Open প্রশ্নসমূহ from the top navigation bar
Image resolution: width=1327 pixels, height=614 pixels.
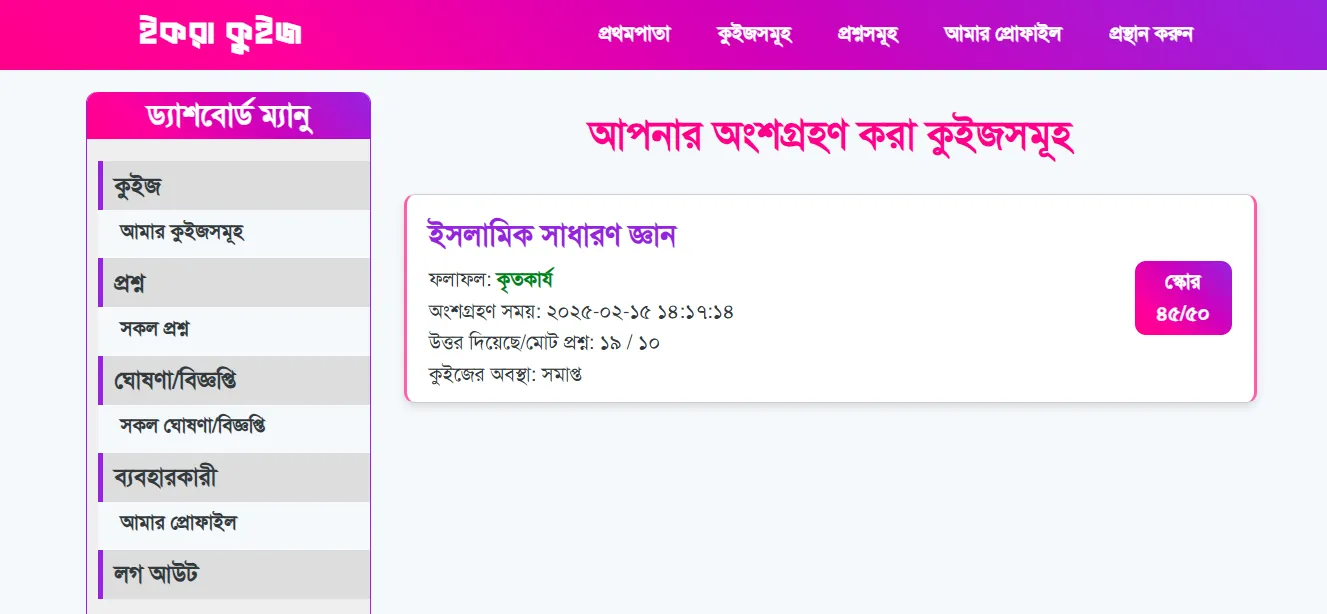point(868,34)
